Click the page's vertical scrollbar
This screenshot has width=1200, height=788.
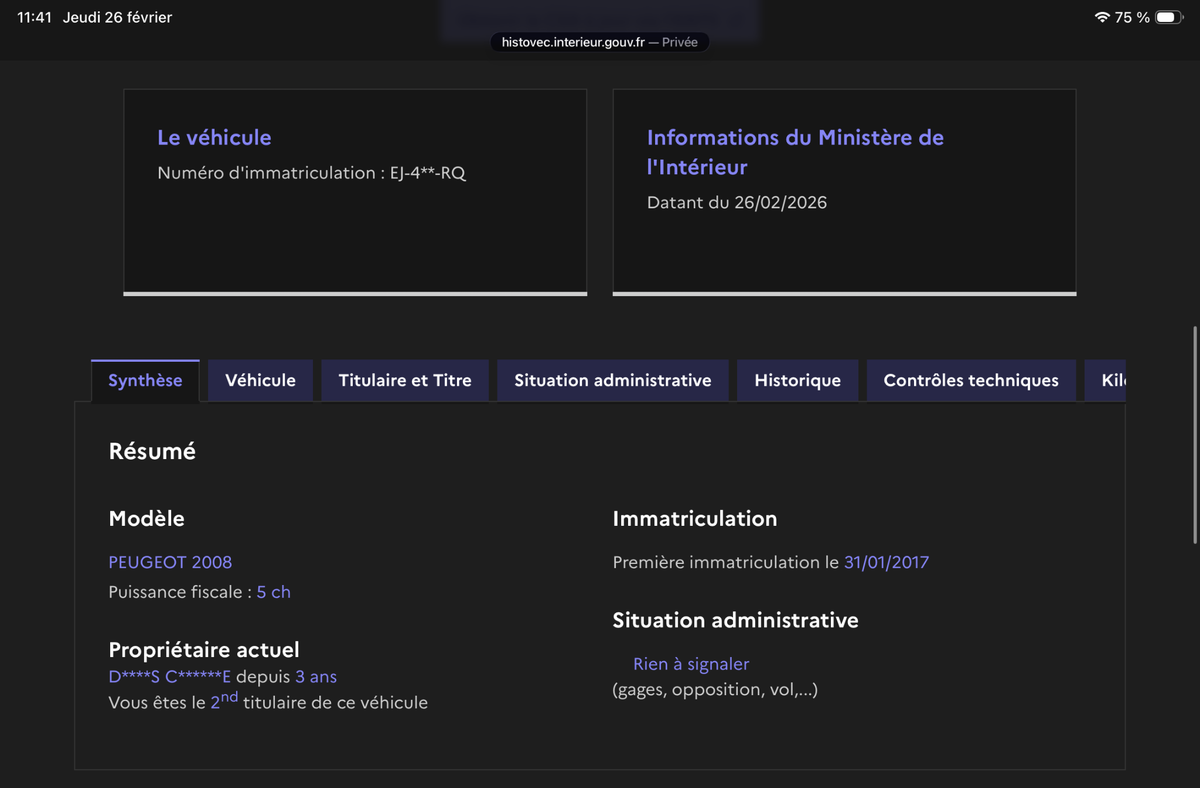click(x=1195, y=435)
